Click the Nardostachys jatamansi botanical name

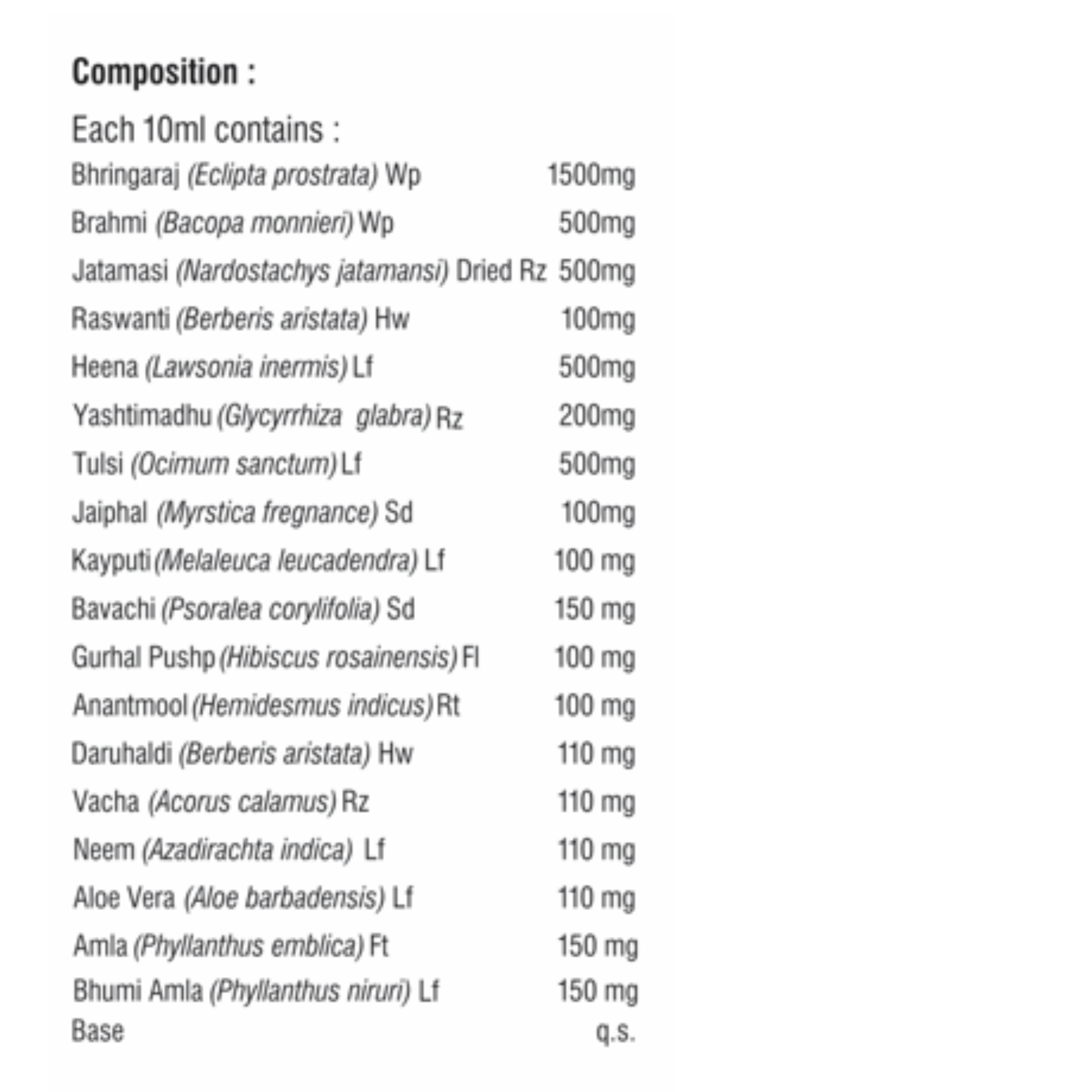tap(312, 271)
